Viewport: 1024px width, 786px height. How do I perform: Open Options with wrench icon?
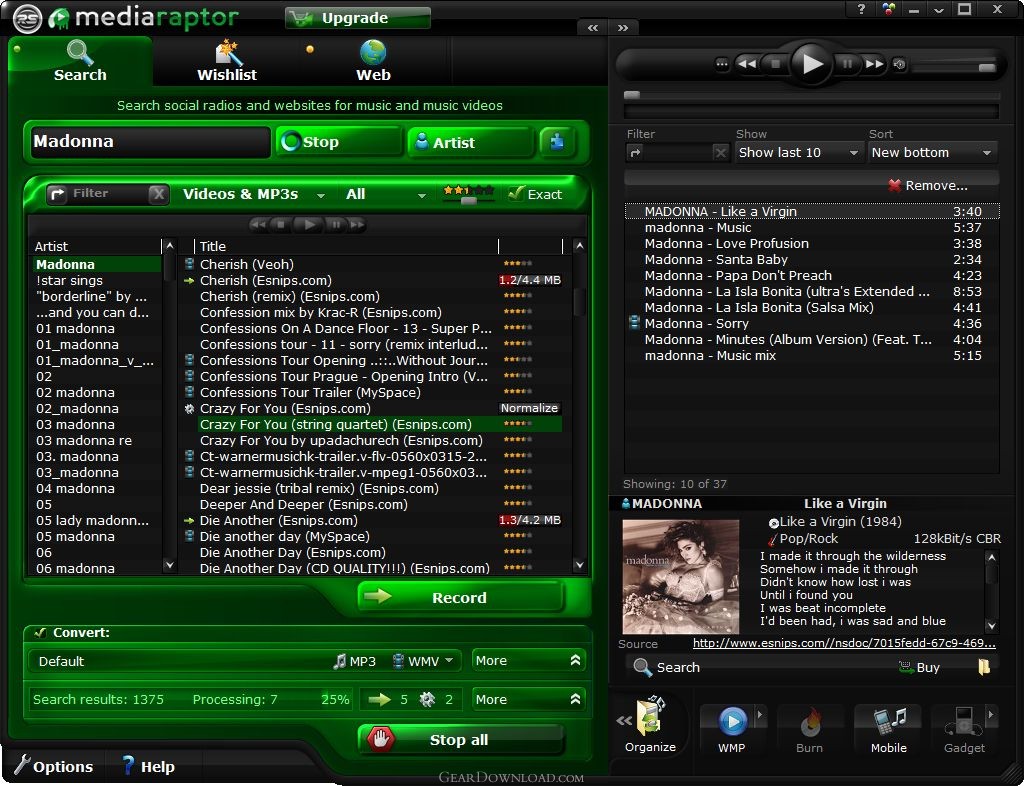tap(54, 766)
